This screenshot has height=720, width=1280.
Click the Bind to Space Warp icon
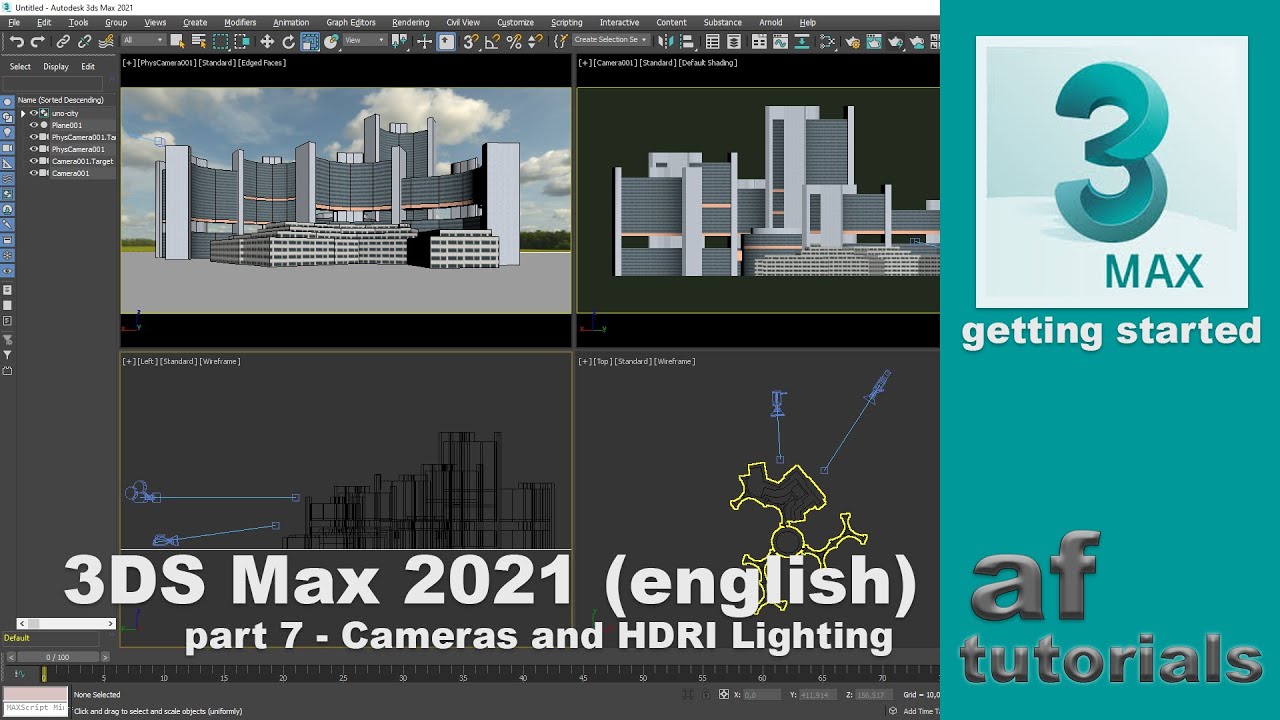[106, 41]
